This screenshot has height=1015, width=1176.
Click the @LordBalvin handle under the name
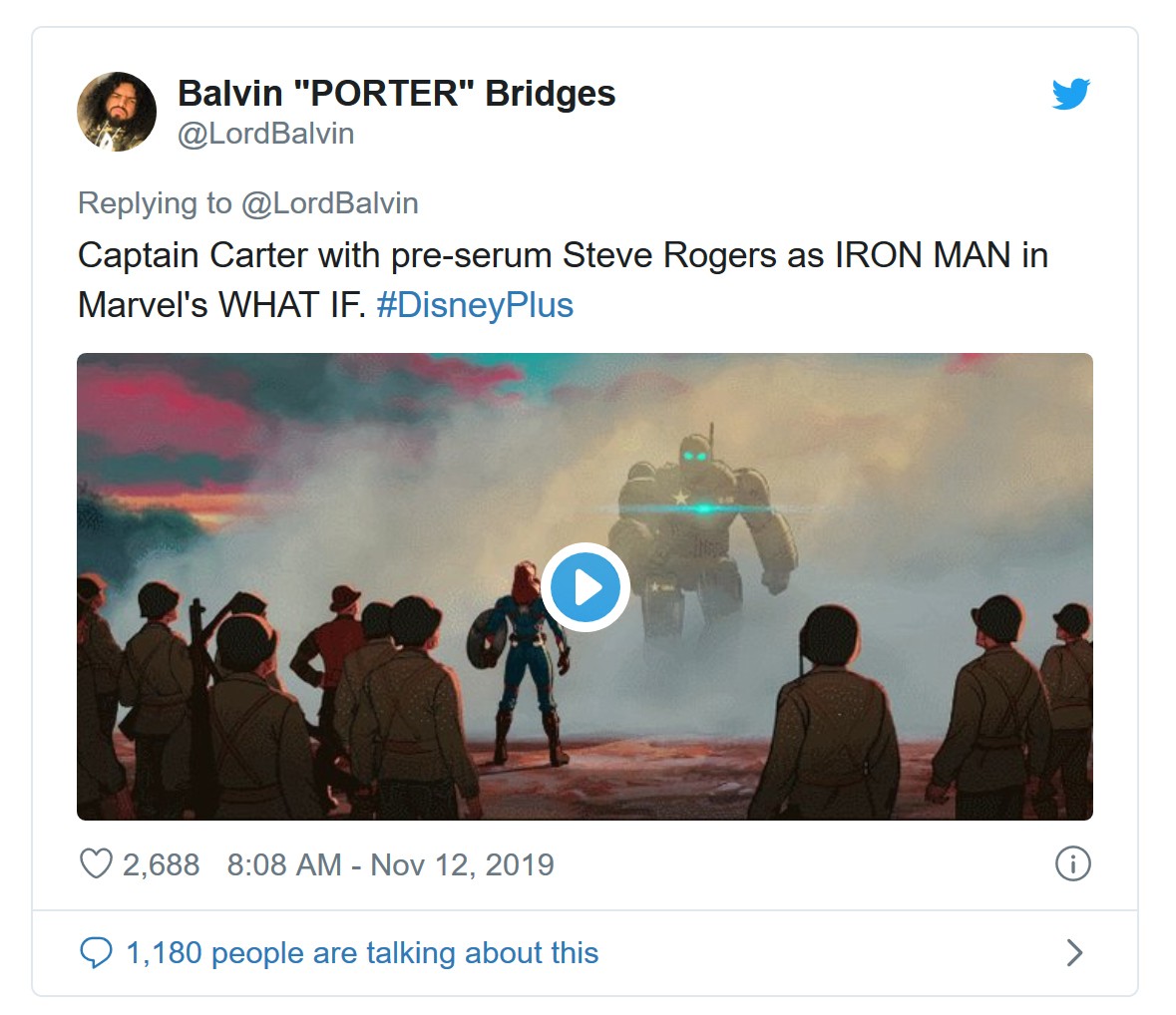click(x=265, y=134)
